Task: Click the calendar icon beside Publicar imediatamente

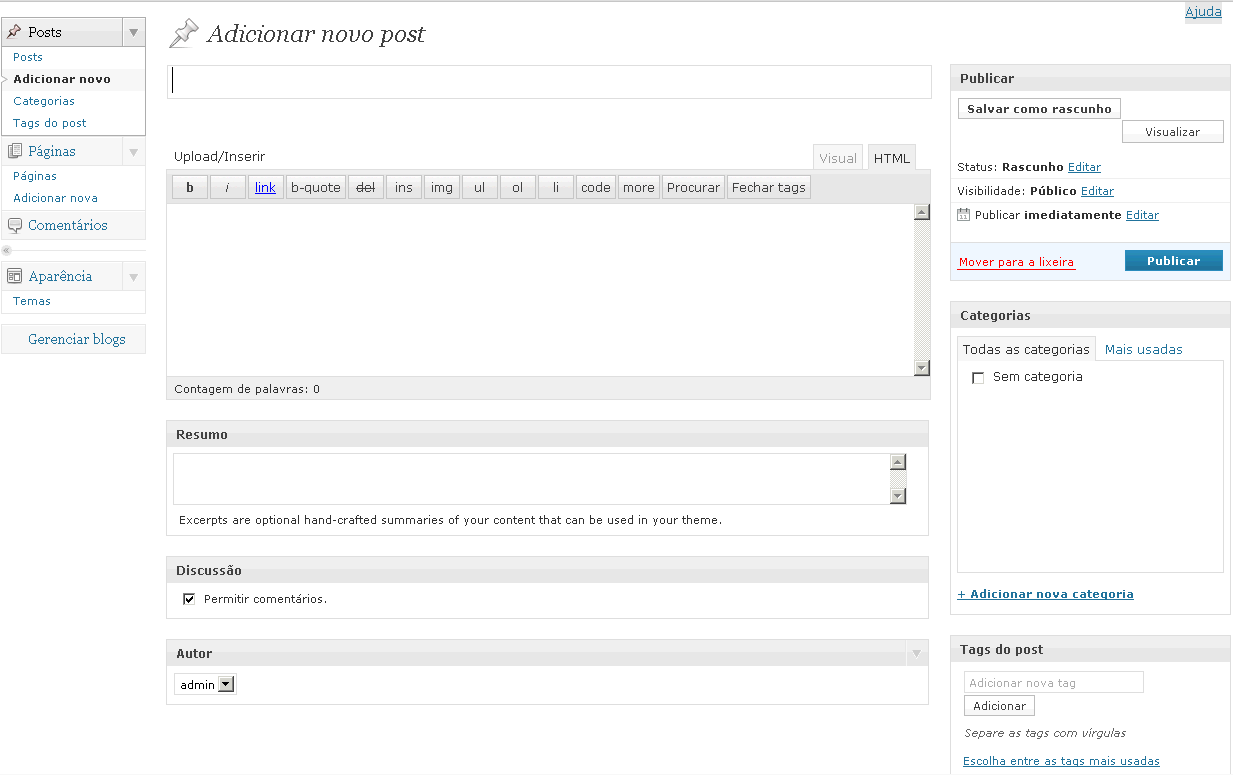Action: tap(963, 215)
